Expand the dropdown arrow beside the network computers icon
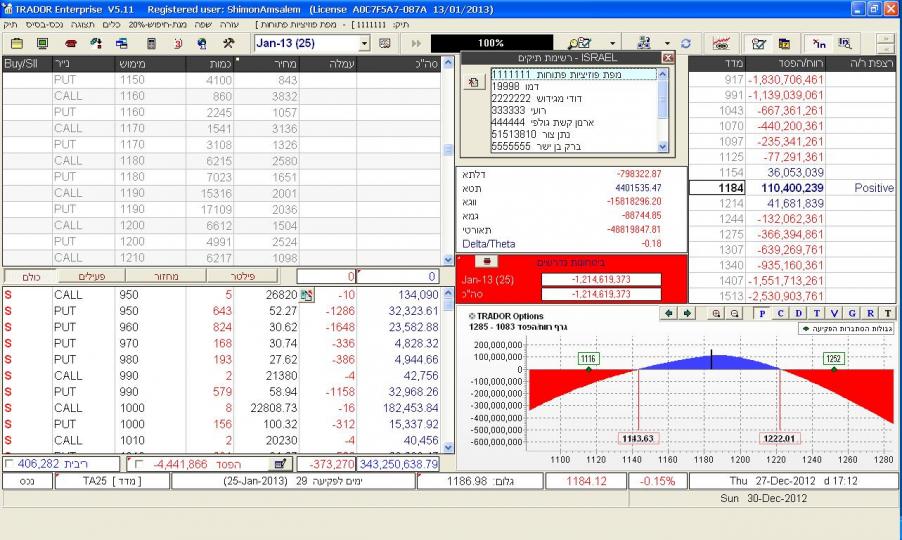902x540 pixels. pyautogui.click(x=665, y=44)
